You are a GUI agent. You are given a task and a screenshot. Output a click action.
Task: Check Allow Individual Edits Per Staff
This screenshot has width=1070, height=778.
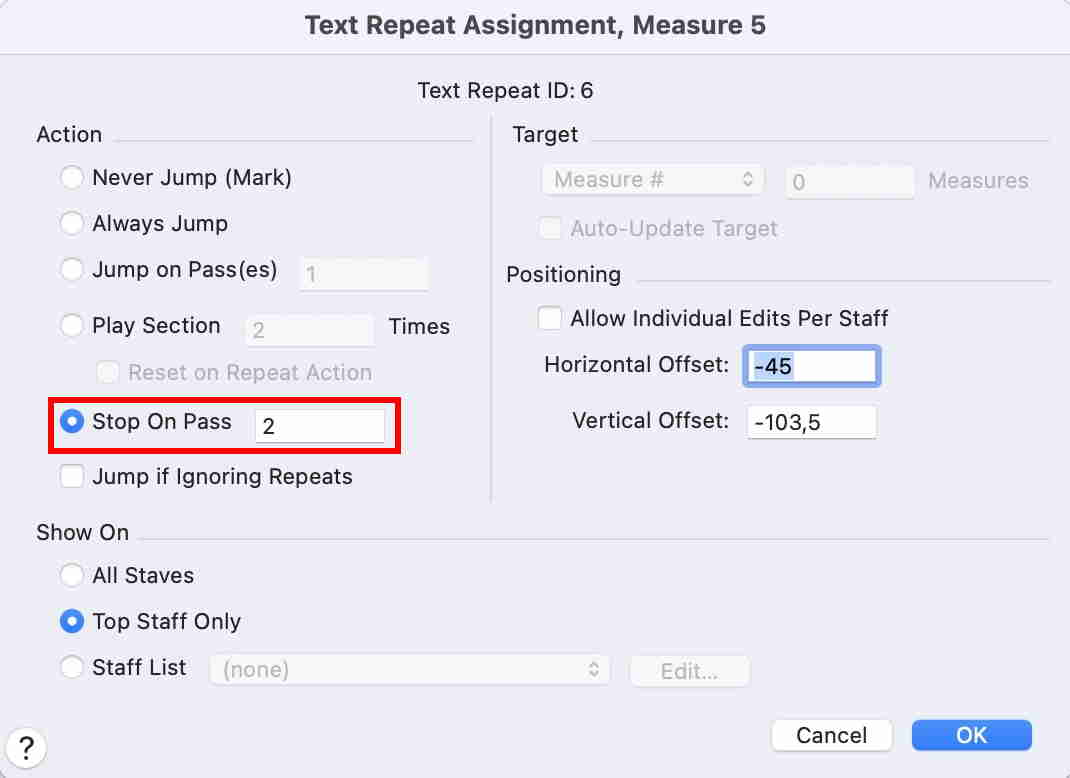[550, 319]
